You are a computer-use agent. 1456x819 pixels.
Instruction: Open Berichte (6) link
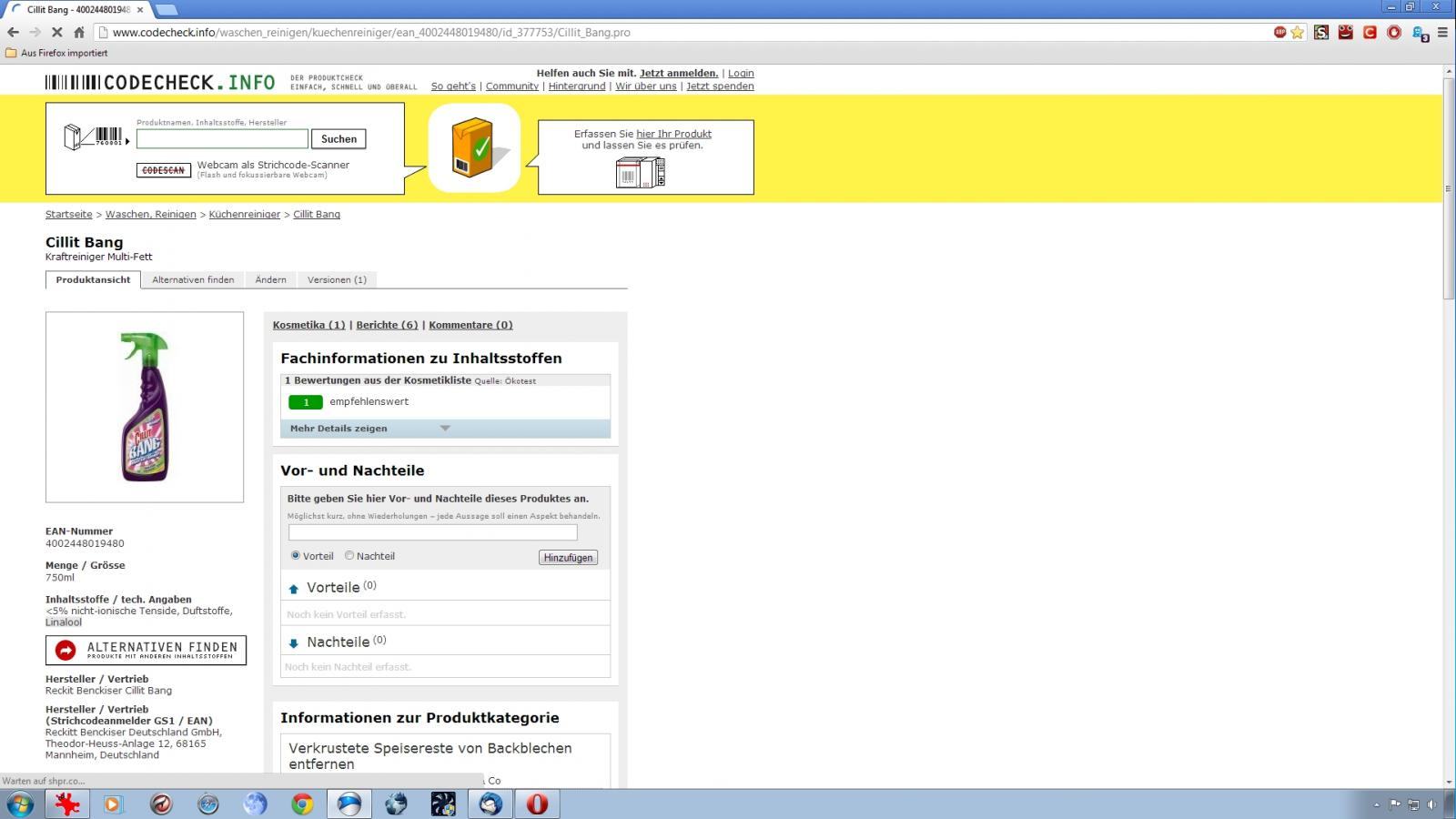387,325
